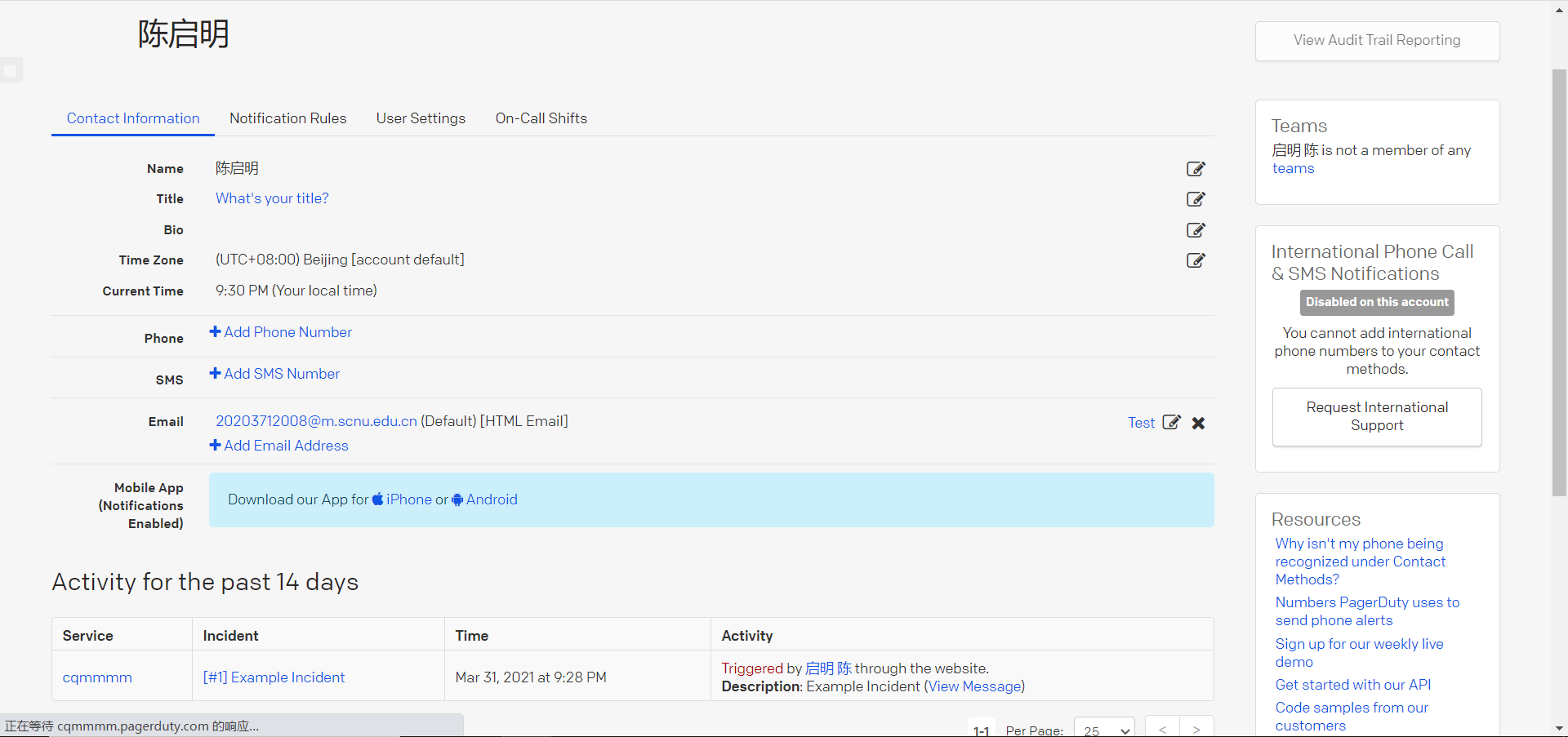Edit the Bio field pencil icon
The width and height of the screenshot is (1568, 737).
coord(1196,230)
